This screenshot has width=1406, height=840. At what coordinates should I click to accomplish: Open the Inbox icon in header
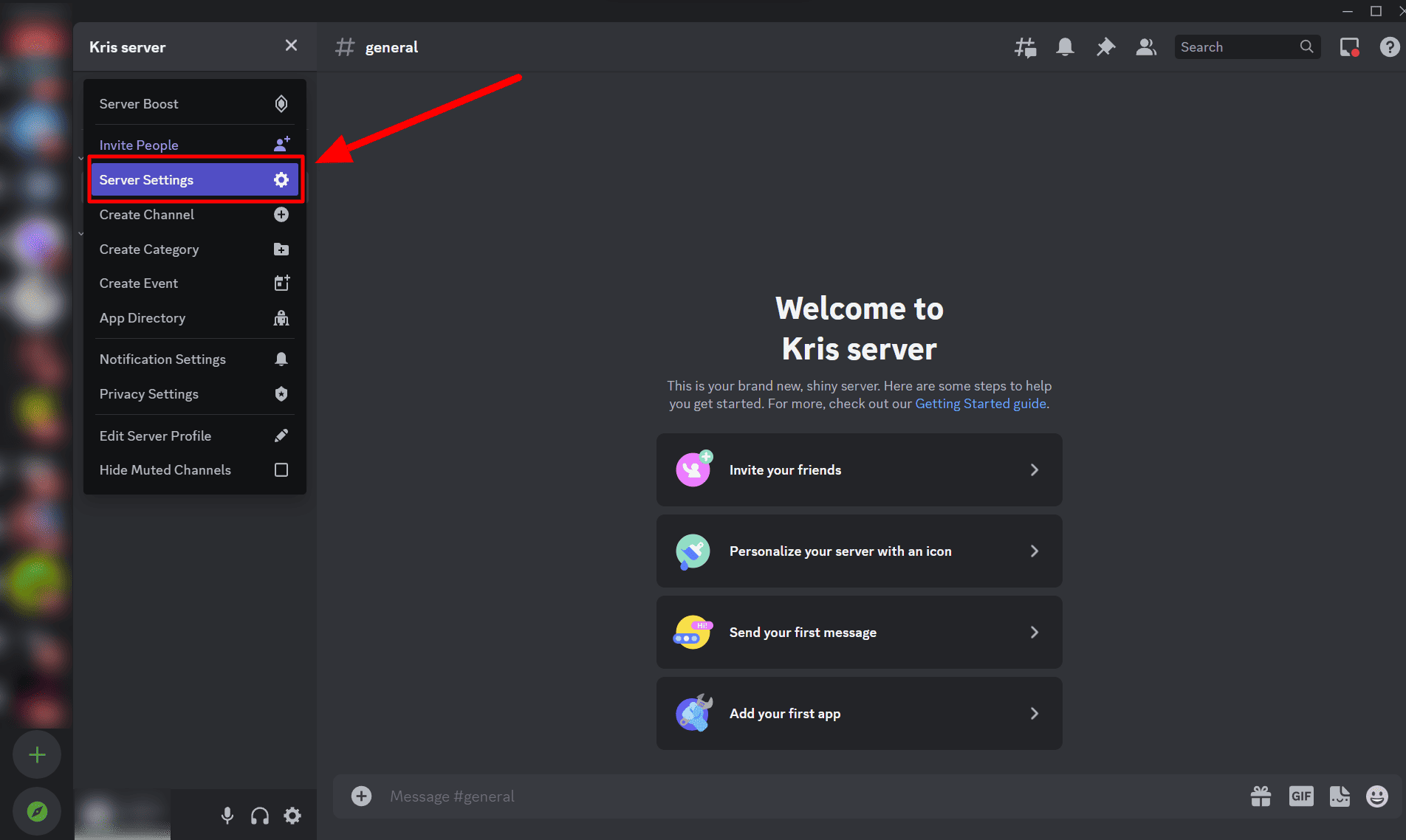click(x=1350, y=47)
